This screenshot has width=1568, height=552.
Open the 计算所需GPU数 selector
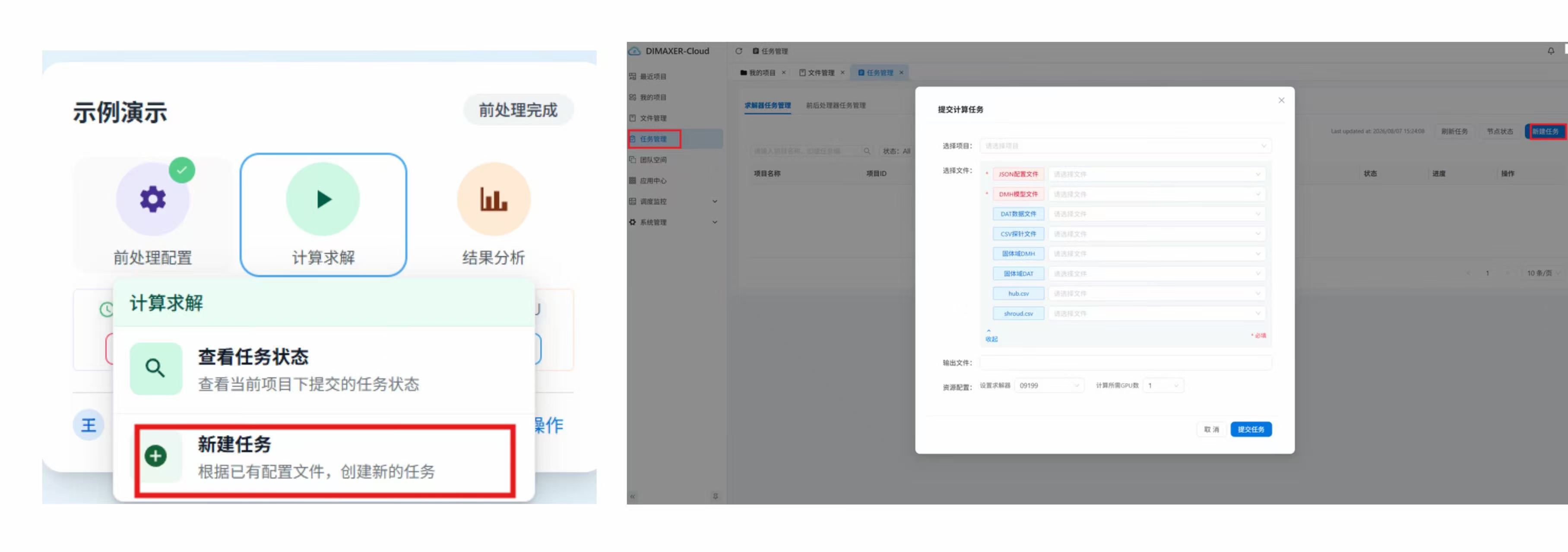pos(1163,385)
